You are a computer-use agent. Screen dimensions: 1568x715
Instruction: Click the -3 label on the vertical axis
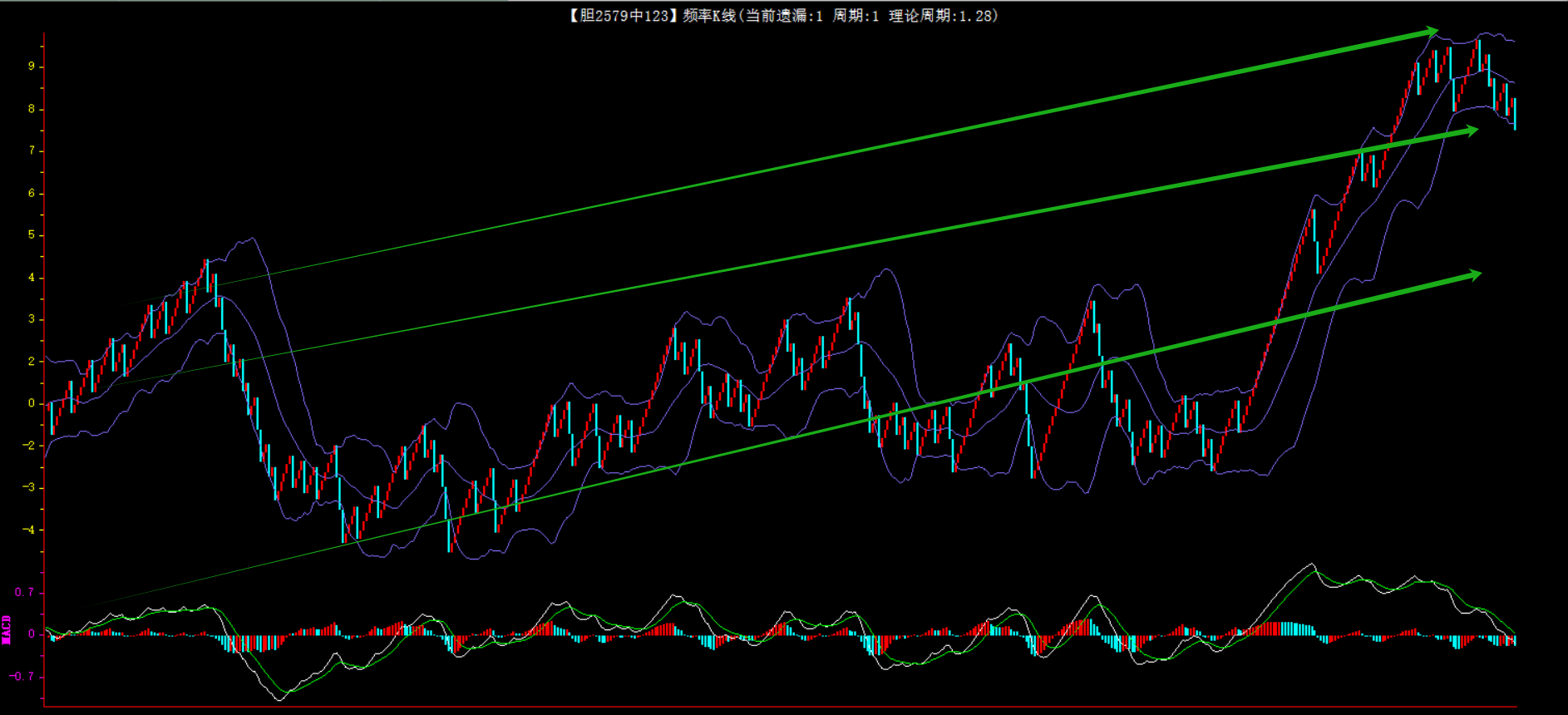coord(30,487)
